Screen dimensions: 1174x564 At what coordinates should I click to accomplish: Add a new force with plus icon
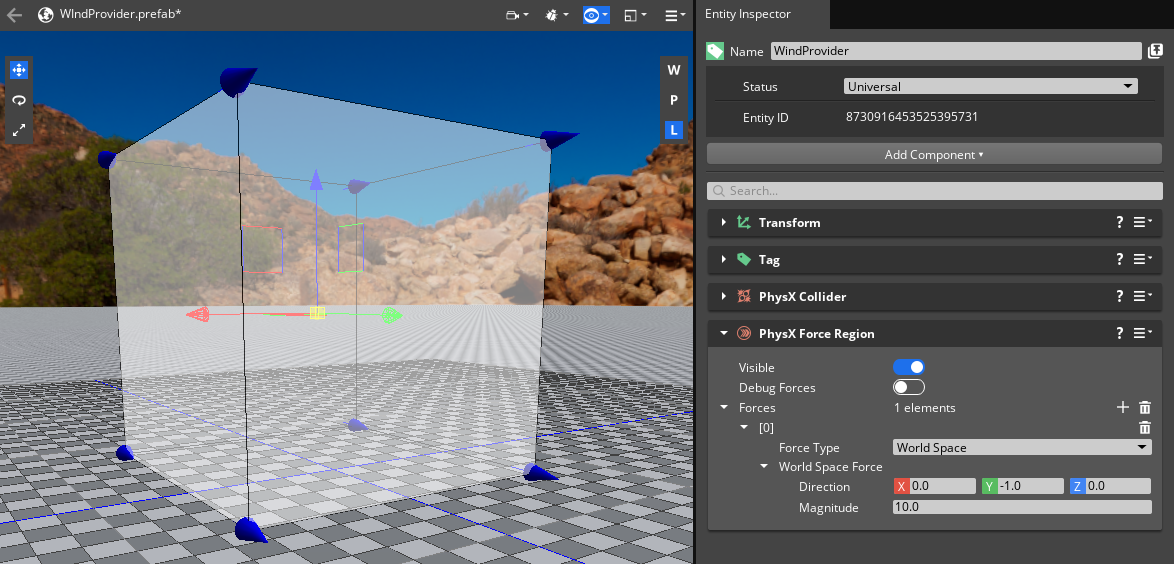tap(1122, 407)
